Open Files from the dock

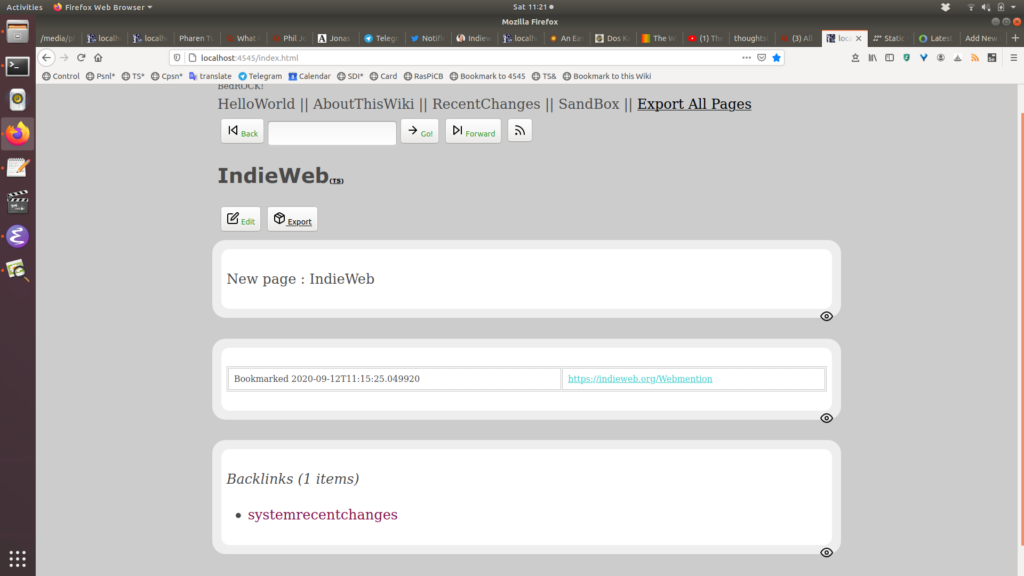(18, 31)
